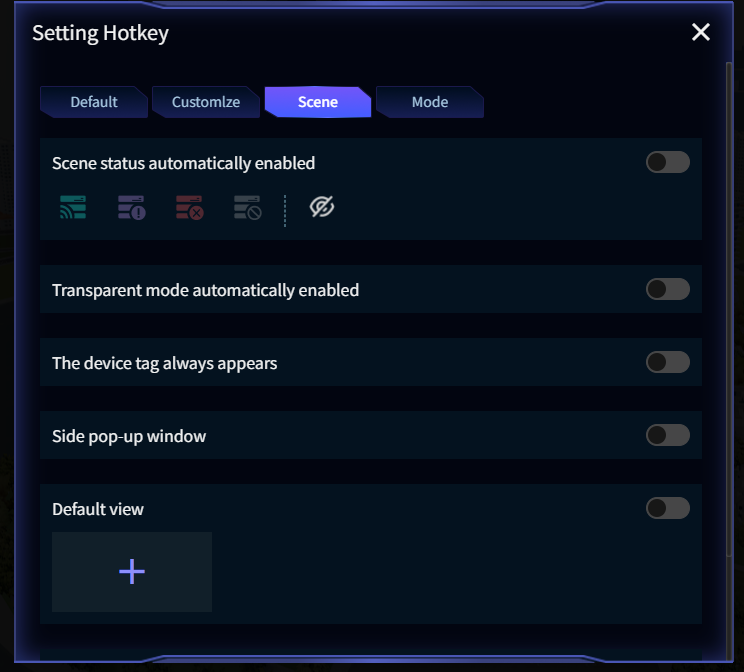This screenshot has width=744, height=672.
Task: Click the Side pop-up window label
Action: click(x=129, y=436)
